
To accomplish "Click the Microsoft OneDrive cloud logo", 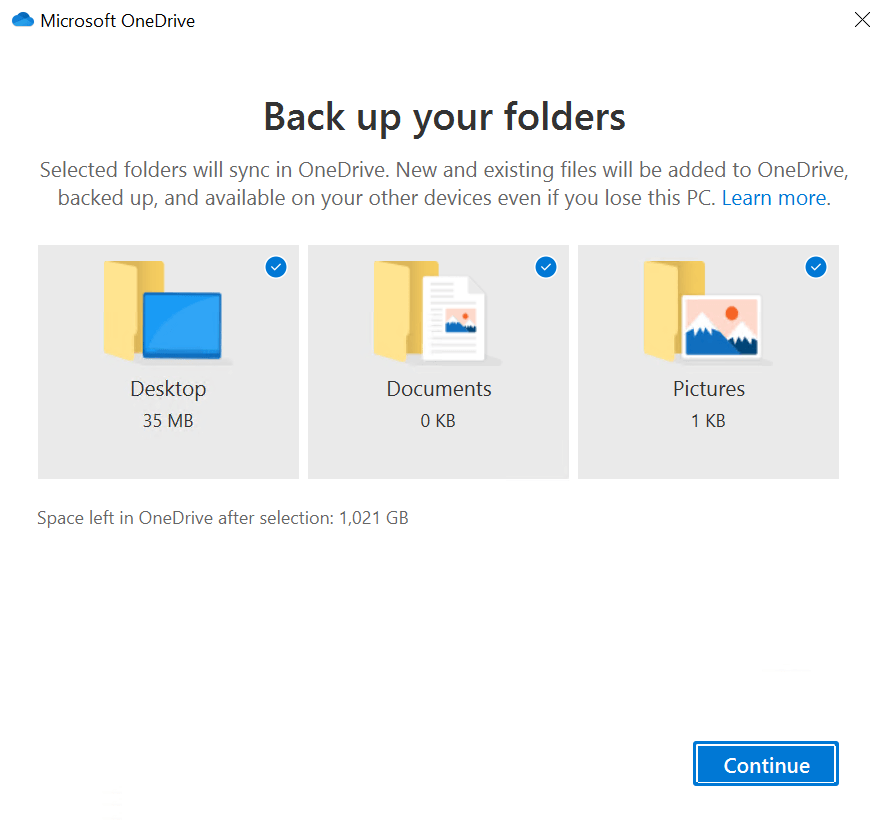I will point(22,19).
